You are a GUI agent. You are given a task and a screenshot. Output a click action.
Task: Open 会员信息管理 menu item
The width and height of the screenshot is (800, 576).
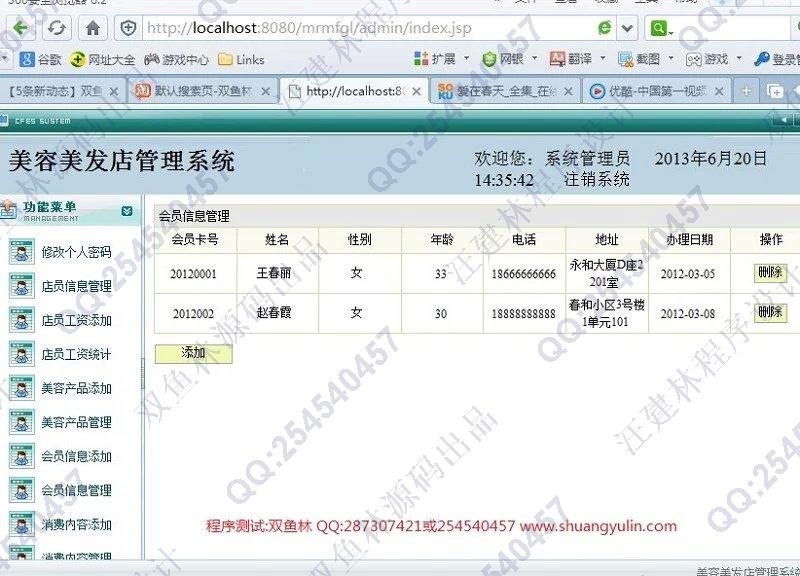76,490
